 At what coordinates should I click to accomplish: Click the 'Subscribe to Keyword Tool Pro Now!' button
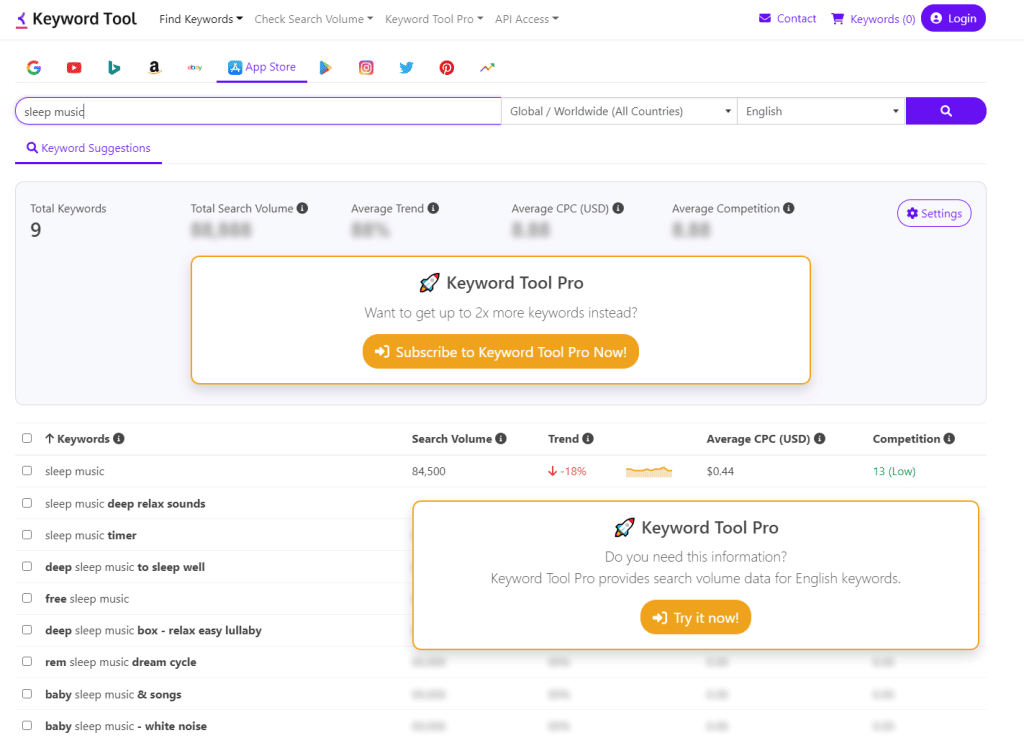(500, 351)
